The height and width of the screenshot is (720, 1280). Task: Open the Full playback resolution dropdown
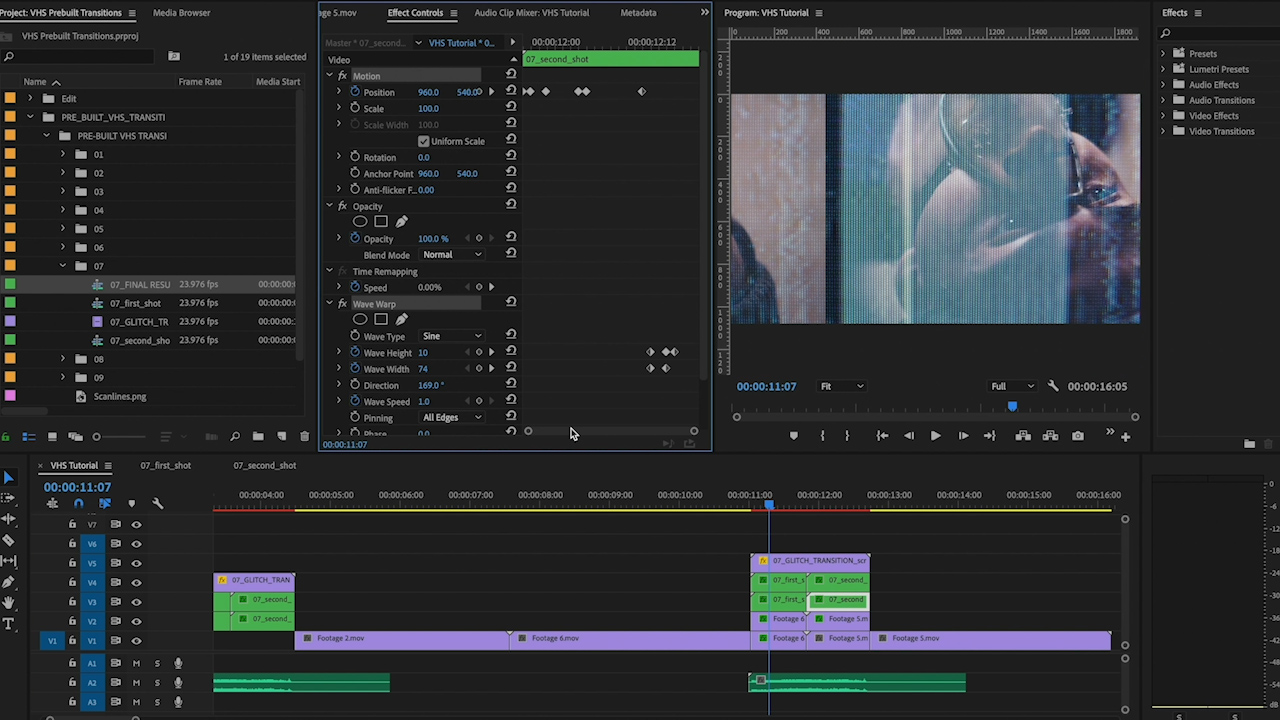tap(1012, 386)
